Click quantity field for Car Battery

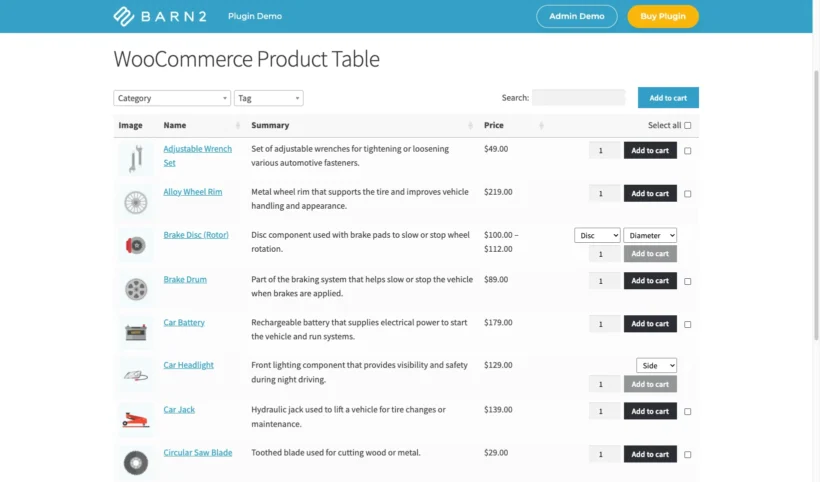tap(605, 324)
